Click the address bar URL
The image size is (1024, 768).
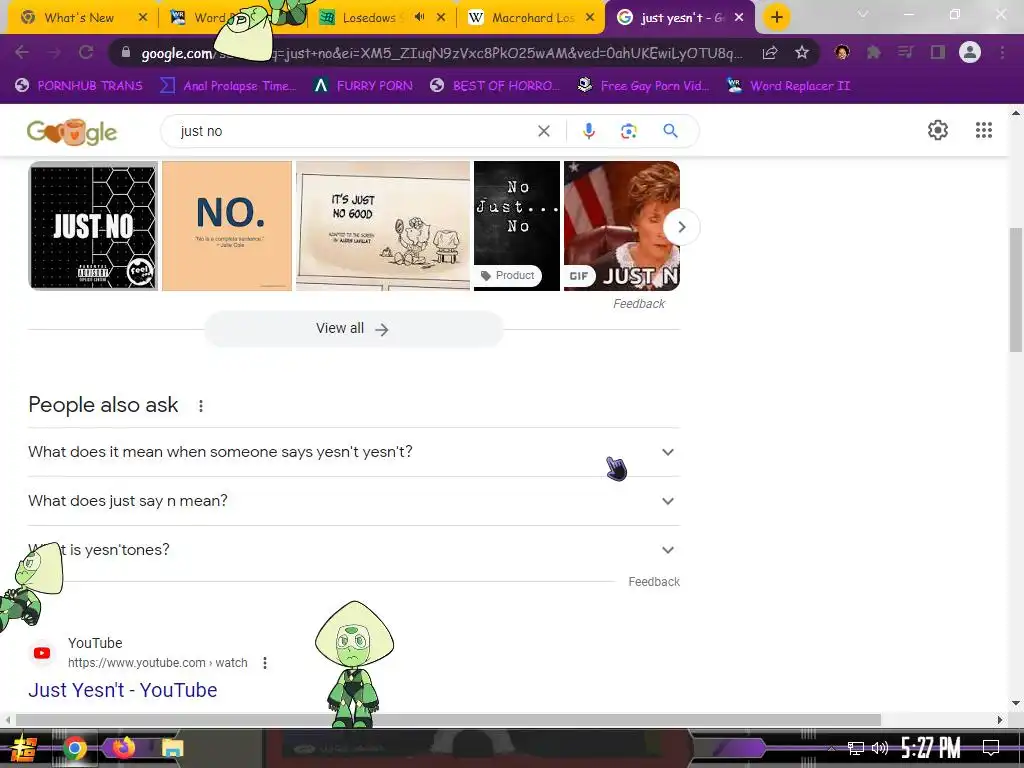click(441, 53)
